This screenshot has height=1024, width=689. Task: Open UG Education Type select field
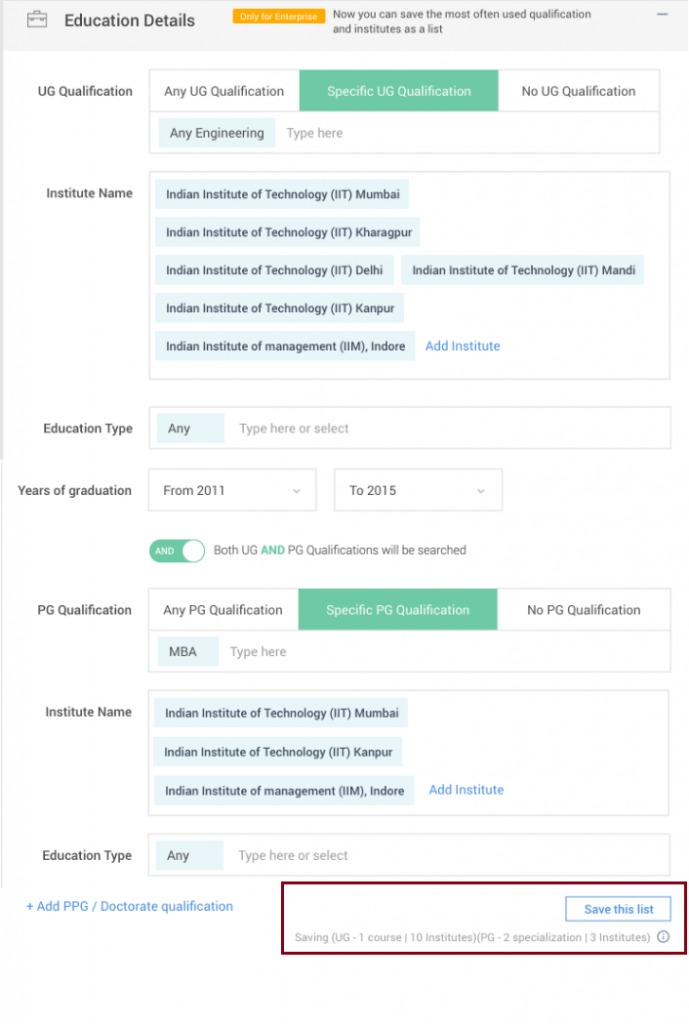[409, 428]
